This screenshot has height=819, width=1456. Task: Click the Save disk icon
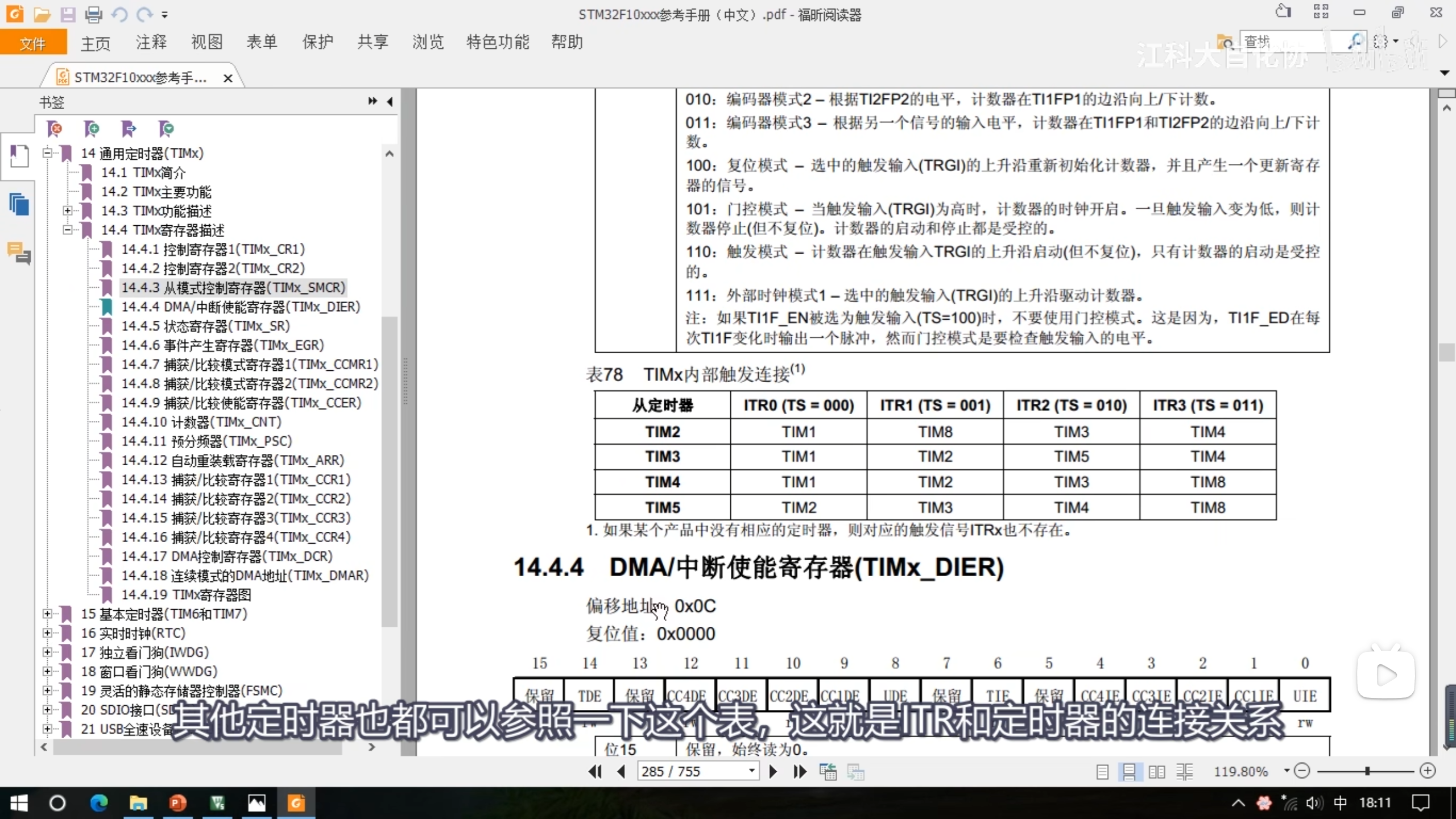[68, 14]
